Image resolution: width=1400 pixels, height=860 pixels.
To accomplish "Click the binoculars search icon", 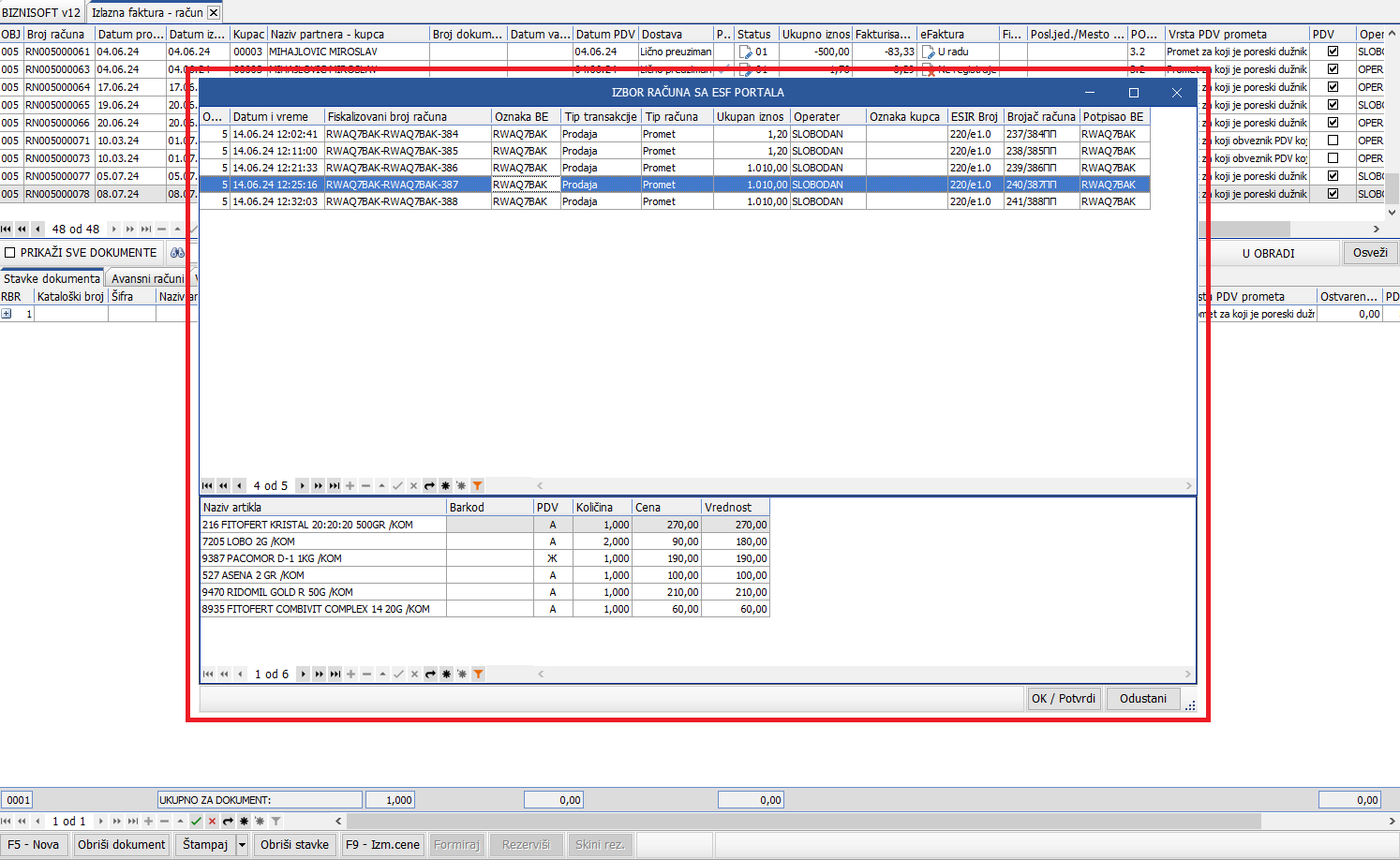I will [177, 253].
